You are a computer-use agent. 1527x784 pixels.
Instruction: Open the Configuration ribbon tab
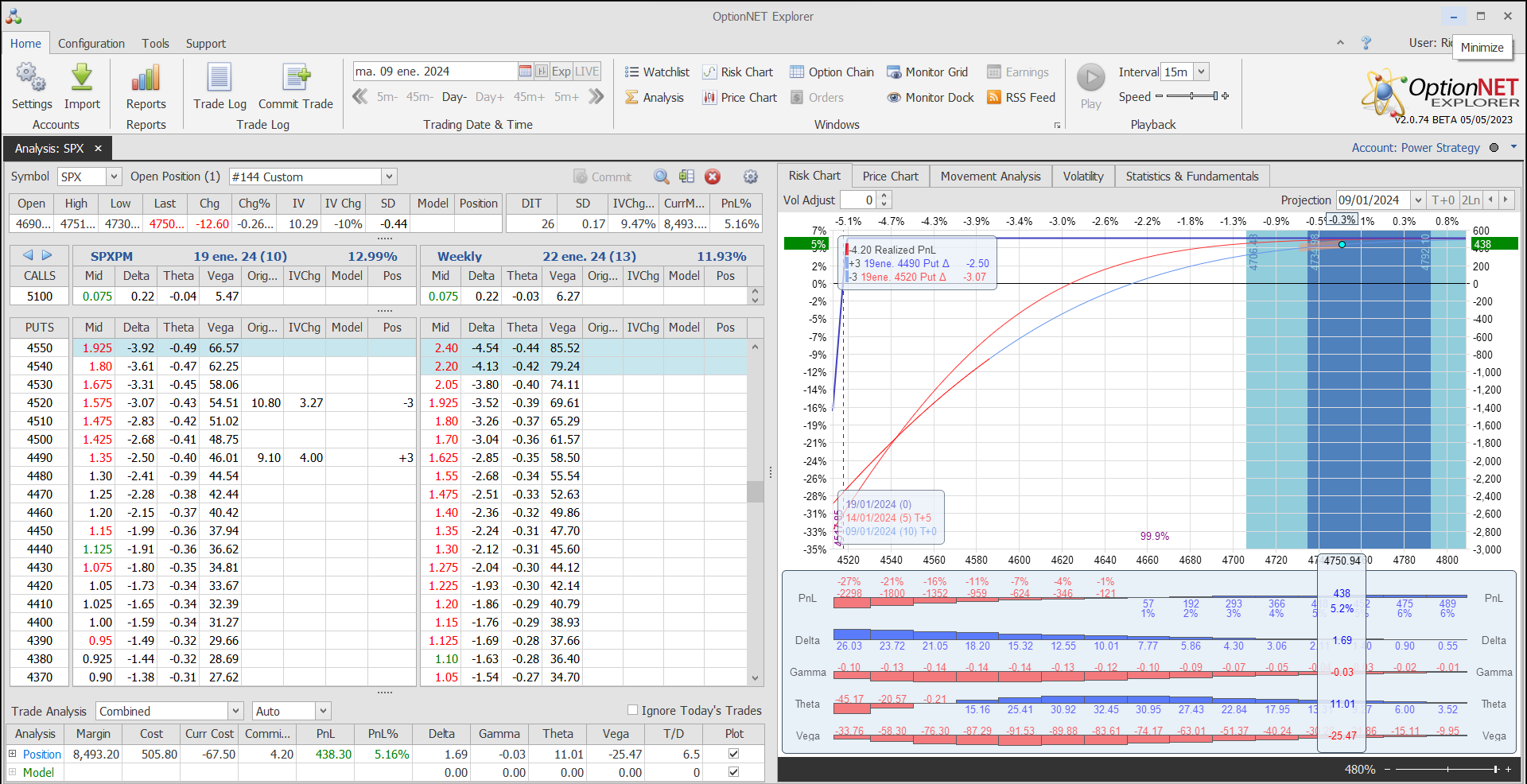[x=91, y=44]
